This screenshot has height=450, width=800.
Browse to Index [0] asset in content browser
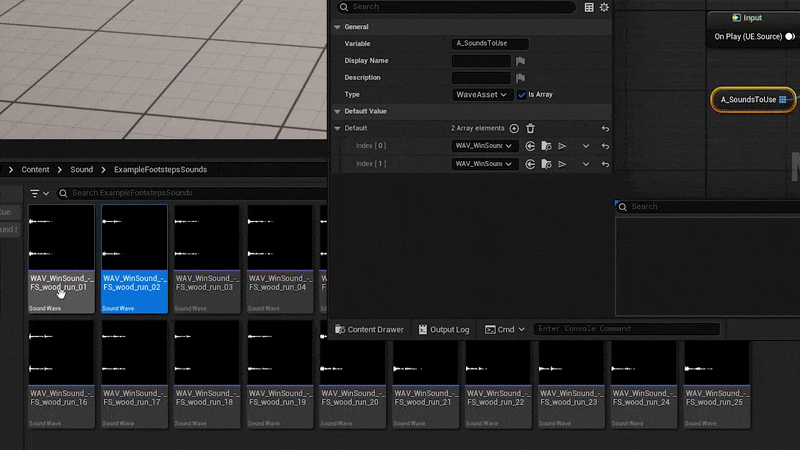point(546,146)
